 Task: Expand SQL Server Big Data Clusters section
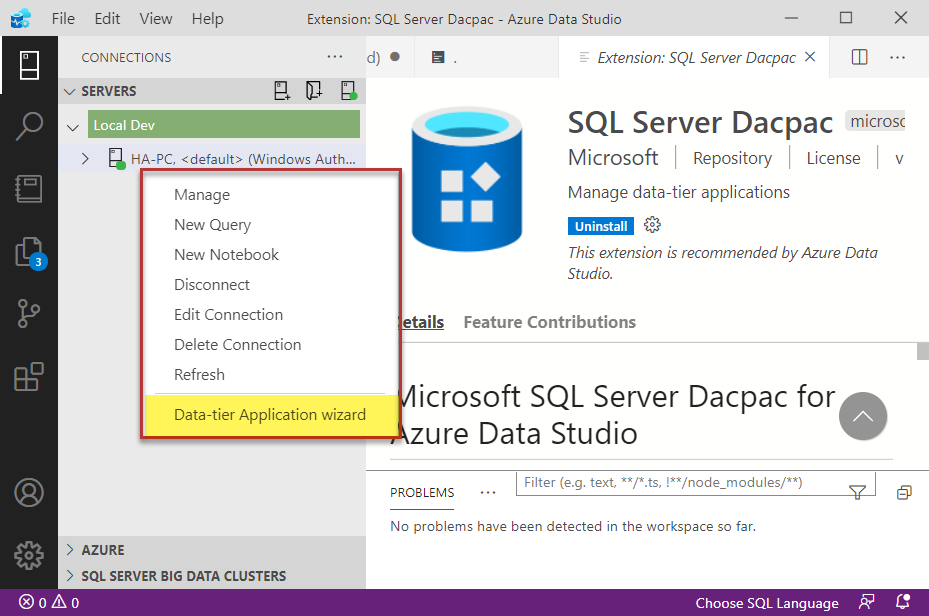70,576
